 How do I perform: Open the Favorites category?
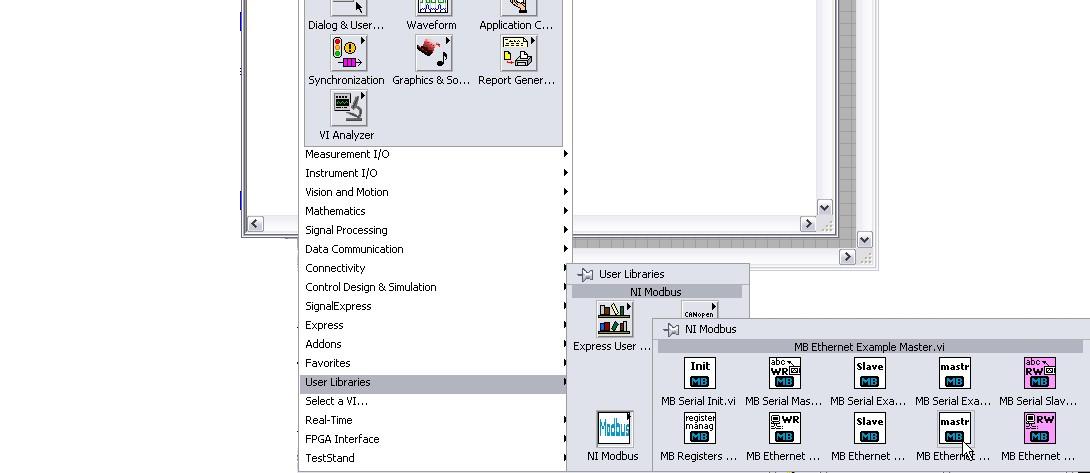pos(436,363)
